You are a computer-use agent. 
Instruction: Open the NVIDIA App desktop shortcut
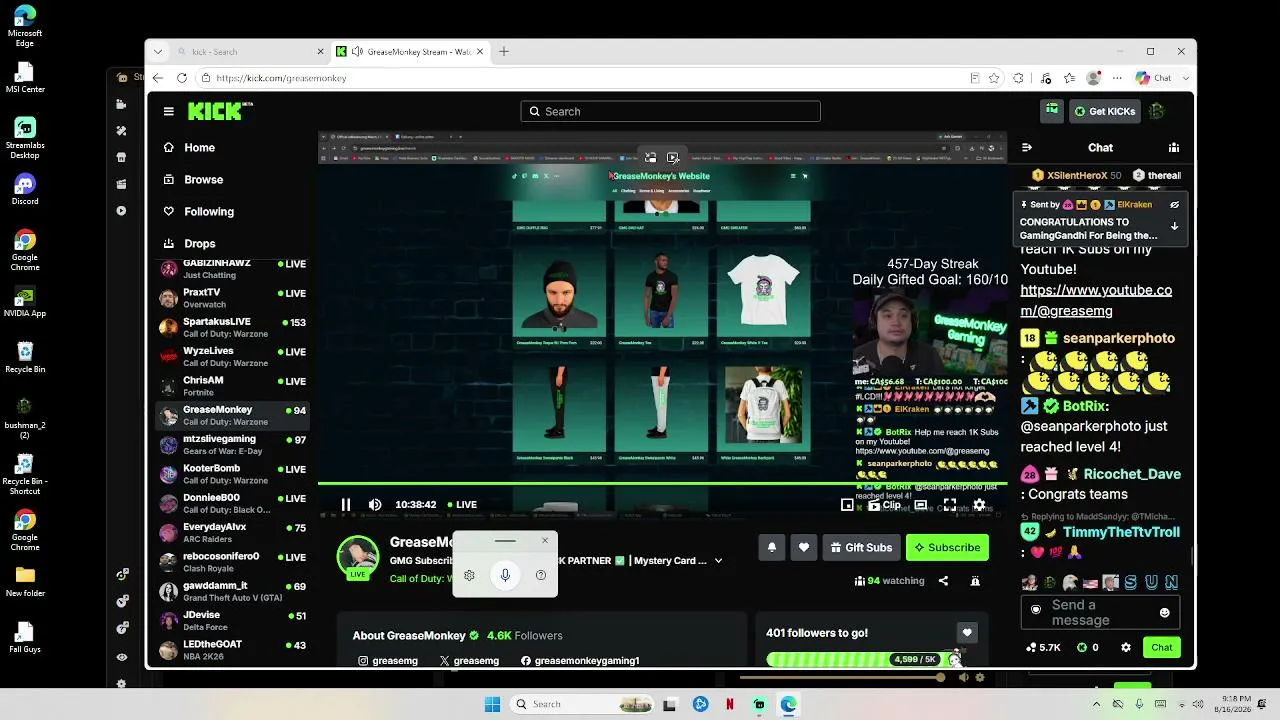(25, 302)
